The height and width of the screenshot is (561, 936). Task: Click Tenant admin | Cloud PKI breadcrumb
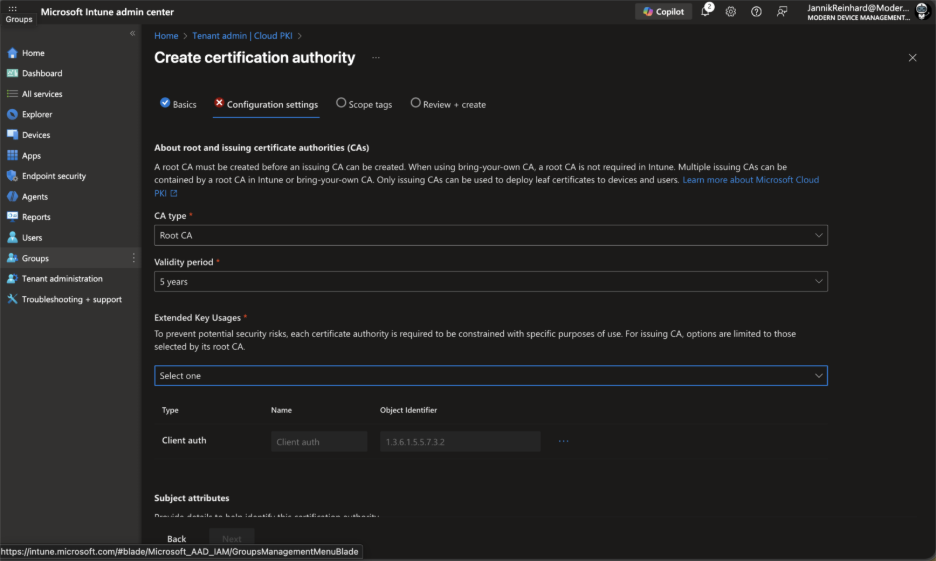(242, 36)
